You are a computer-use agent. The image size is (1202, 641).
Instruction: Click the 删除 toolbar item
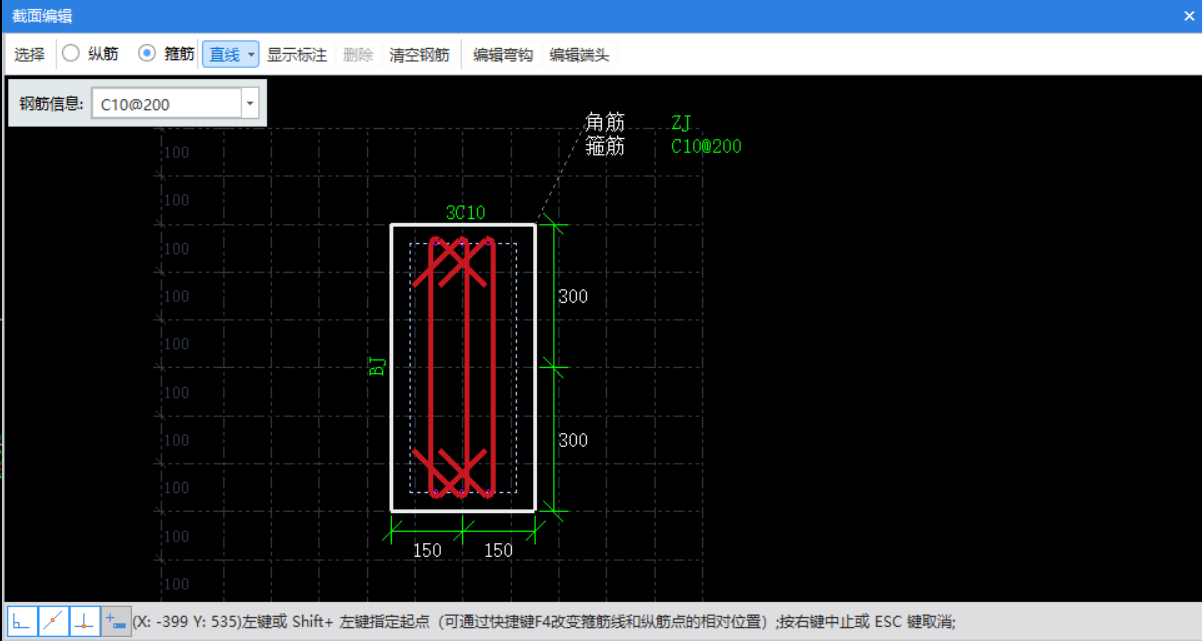[358, 54]
